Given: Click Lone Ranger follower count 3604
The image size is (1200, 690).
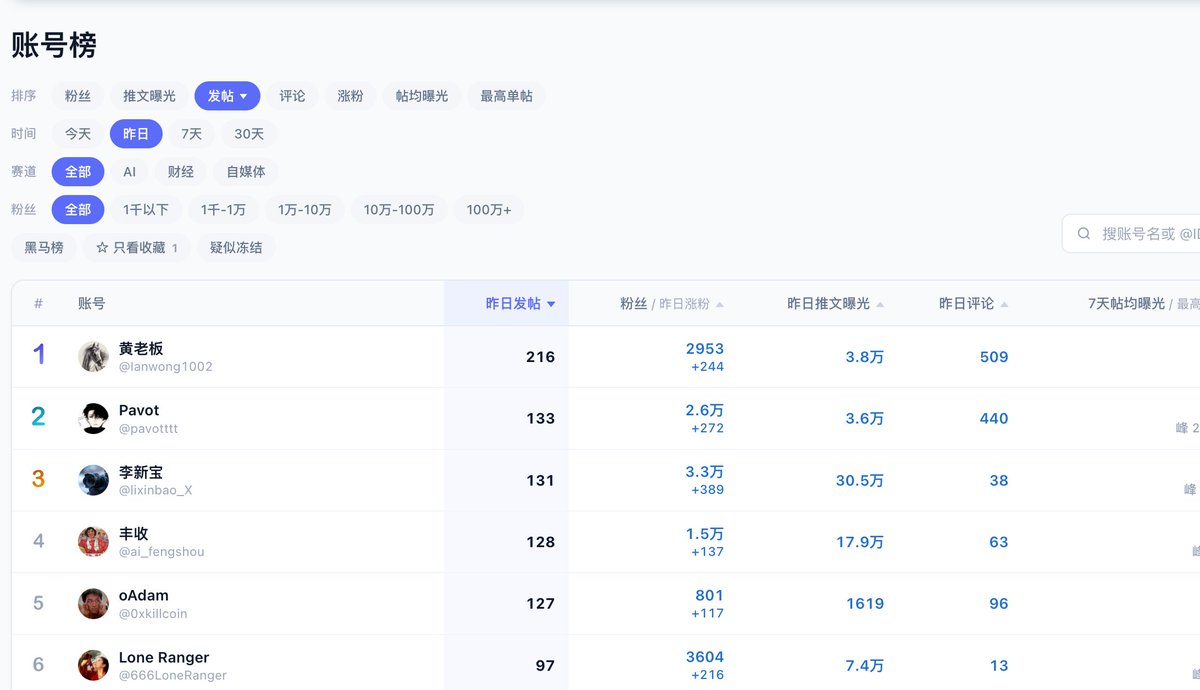Looking at the screenshot, I should 705,658.
